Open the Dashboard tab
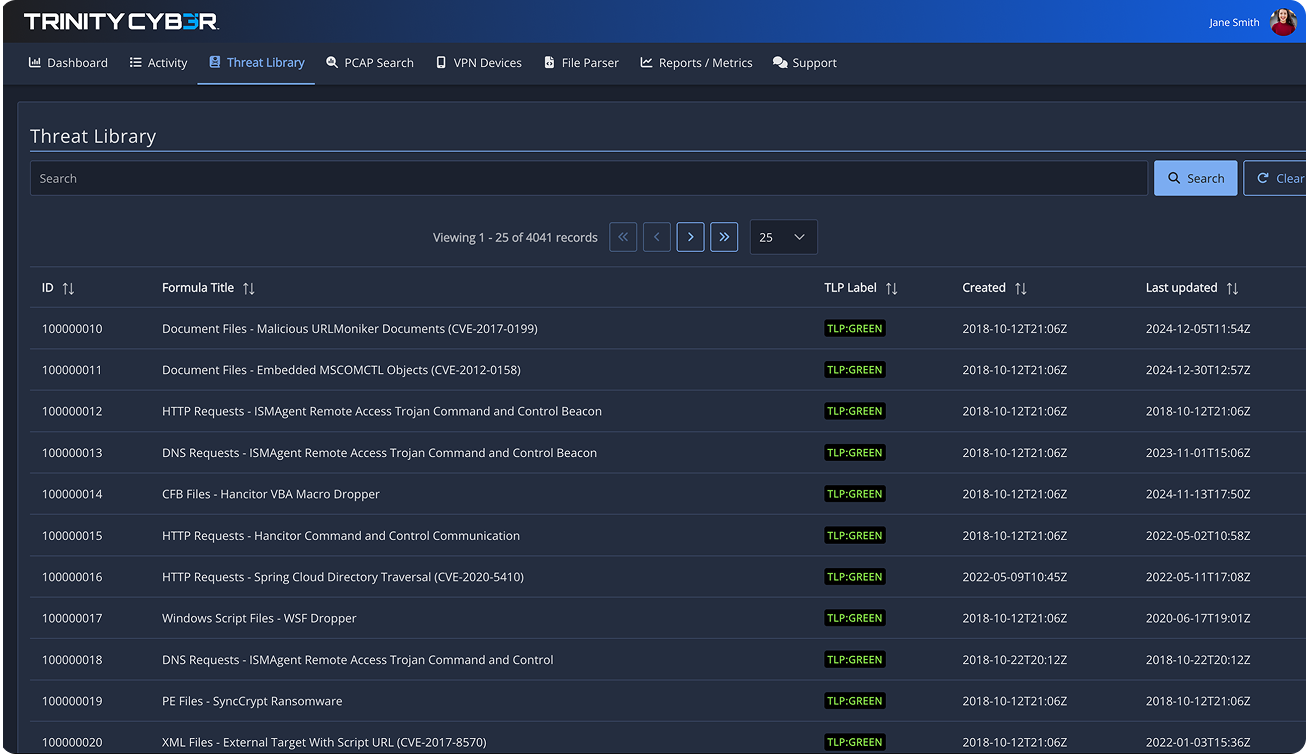 pyautogui.click(x=68, y=63)
